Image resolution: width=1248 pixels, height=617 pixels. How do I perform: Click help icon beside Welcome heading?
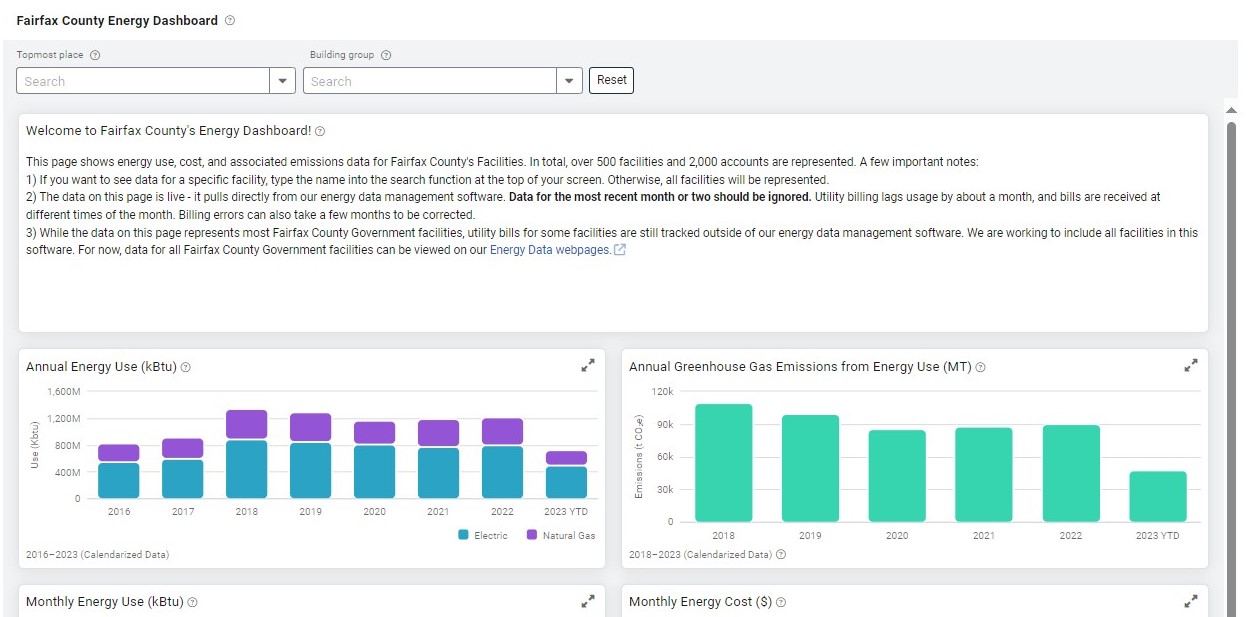(x=320, y=131)
